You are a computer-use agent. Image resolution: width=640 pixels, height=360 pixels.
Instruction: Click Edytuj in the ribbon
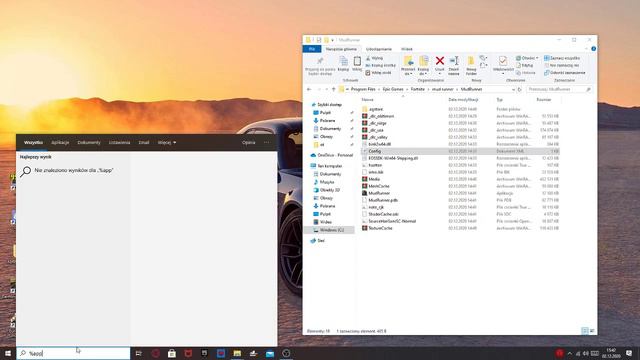point(525,65)
